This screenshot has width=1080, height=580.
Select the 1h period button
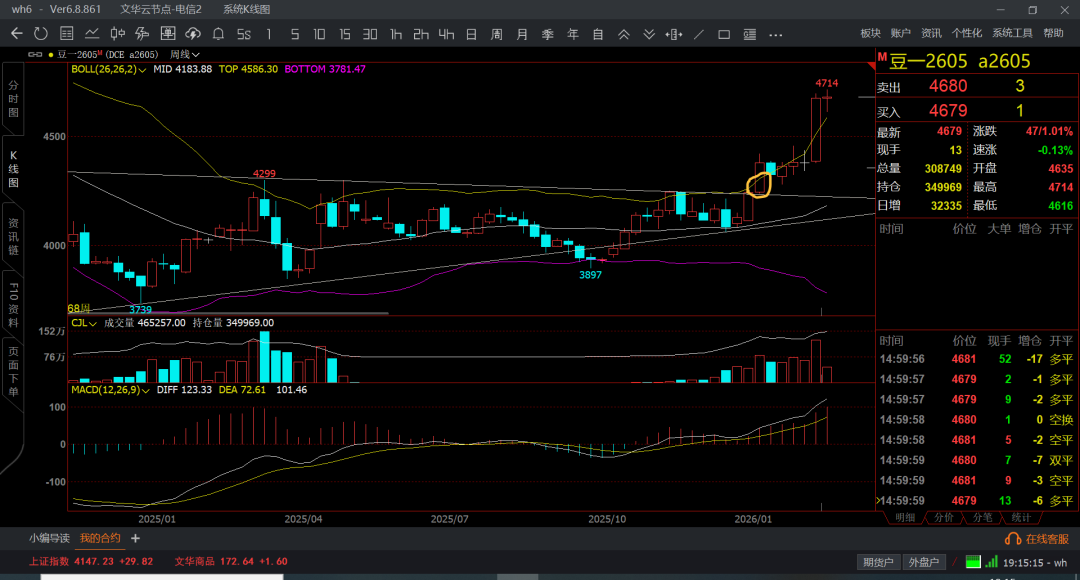click(396, 34)
